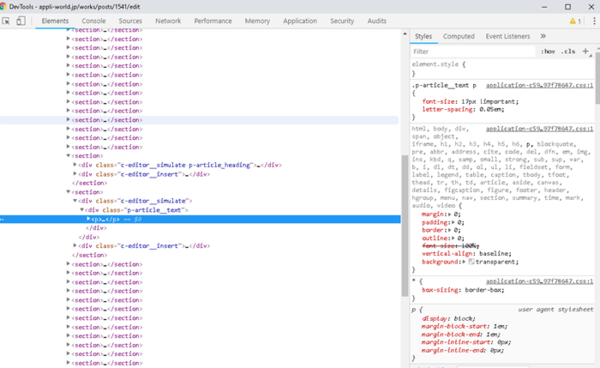
Task: Open the transparent background color swatch
Action: click(471, 262)
